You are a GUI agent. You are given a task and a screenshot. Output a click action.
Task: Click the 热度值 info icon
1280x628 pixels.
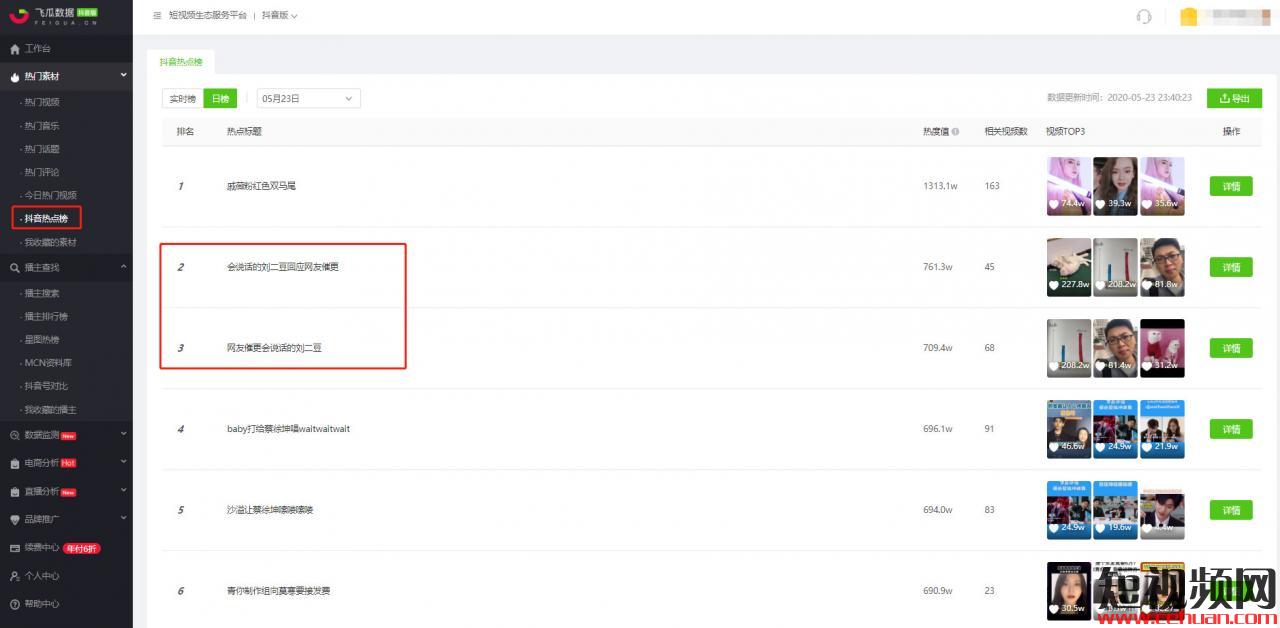pos(955,132)
